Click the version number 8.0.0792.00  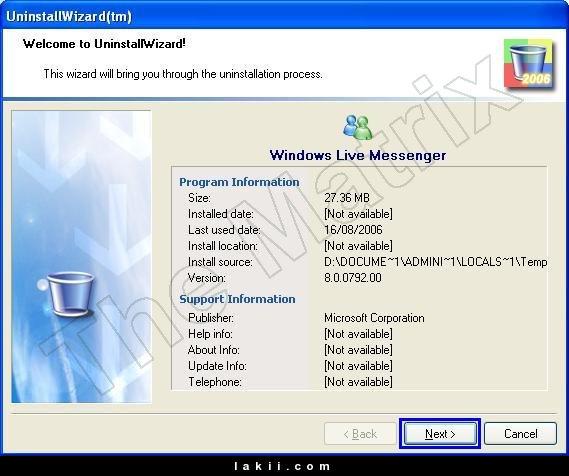tap(353, 278)
